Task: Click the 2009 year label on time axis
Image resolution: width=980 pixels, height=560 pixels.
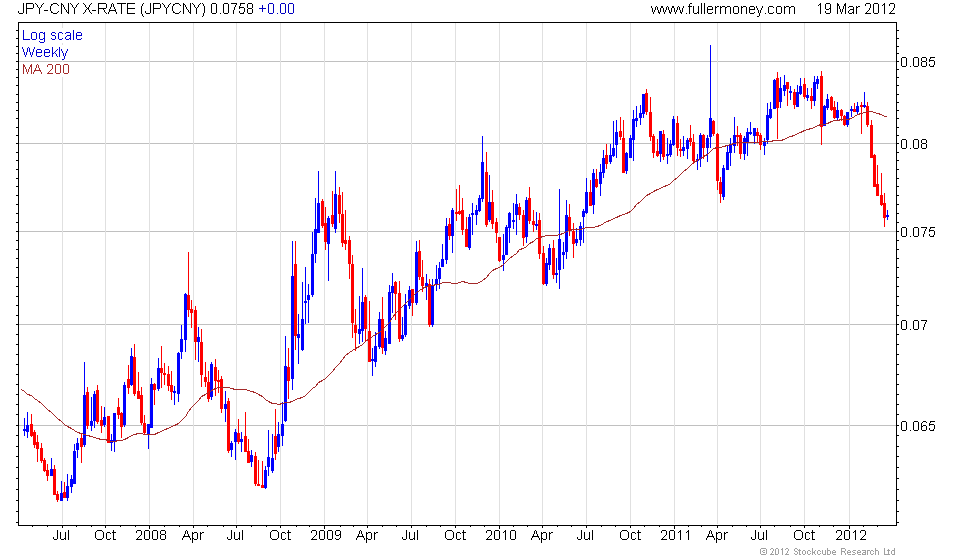Action: tap(326, 536)
